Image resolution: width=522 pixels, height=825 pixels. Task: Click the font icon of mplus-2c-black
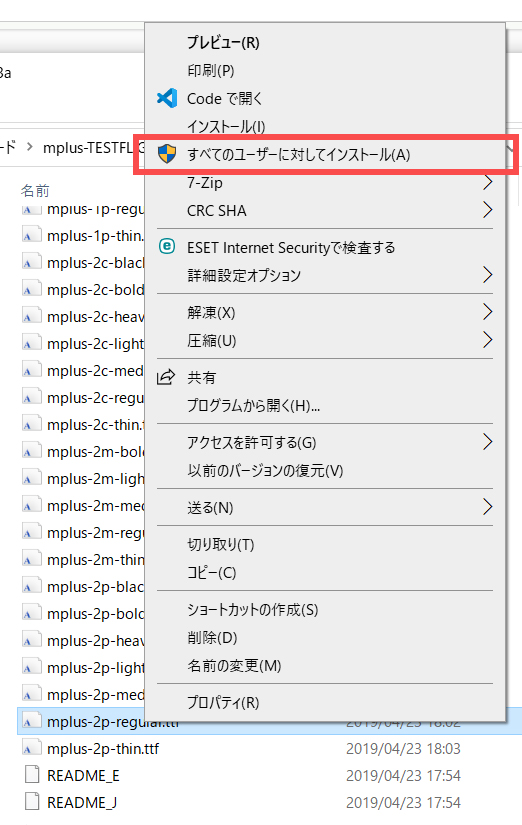pyautogui.click(x=32, y=263)
